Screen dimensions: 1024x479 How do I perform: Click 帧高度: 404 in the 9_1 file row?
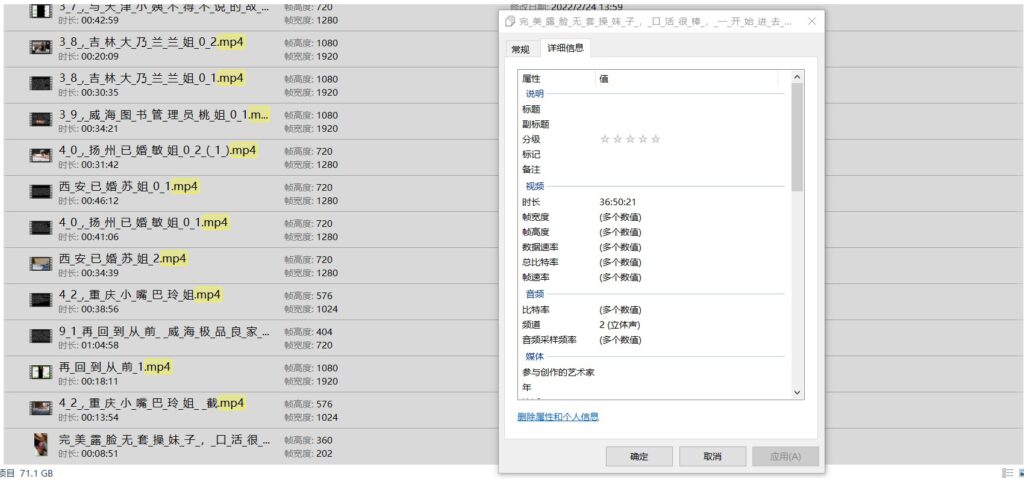[308, 332]
